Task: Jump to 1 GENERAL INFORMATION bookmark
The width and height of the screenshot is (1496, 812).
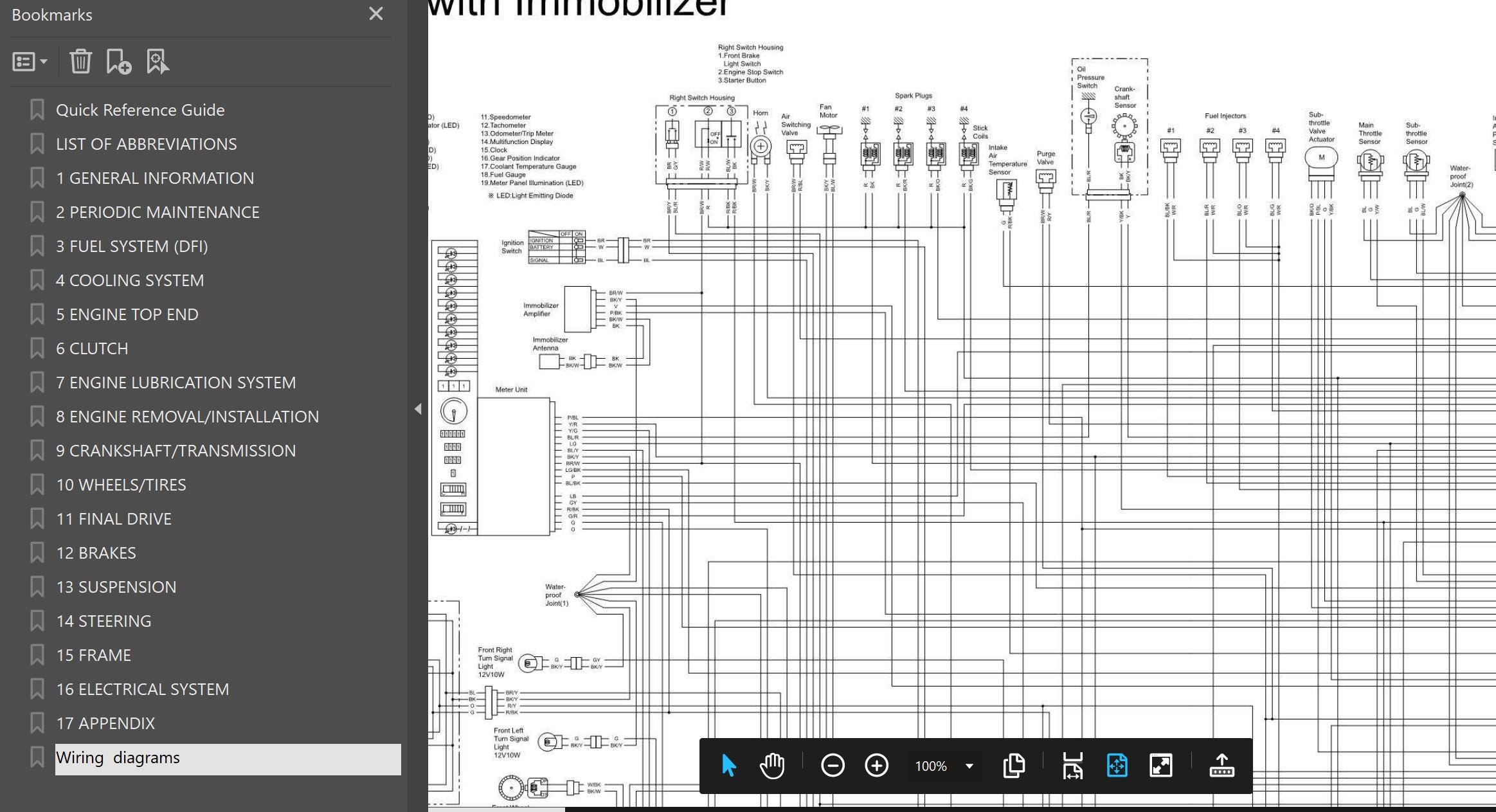Action: (155, 178)
